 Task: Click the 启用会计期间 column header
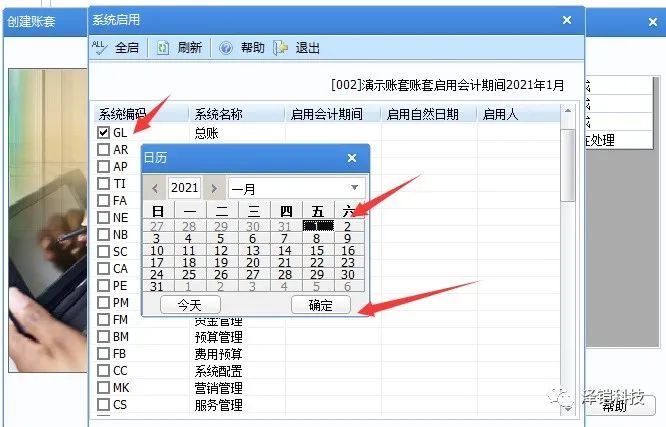pyautogui.click(x=333, y=114)
